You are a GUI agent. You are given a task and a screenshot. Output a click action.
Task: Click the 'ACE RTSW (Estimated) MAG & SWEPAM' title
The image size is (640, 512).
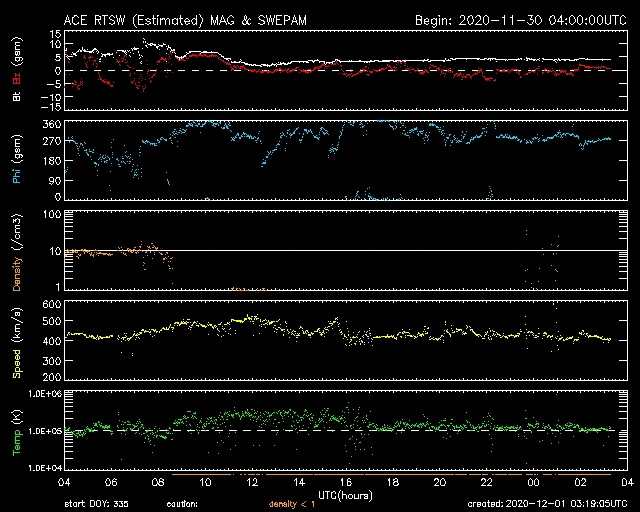[x=185, y=20]
